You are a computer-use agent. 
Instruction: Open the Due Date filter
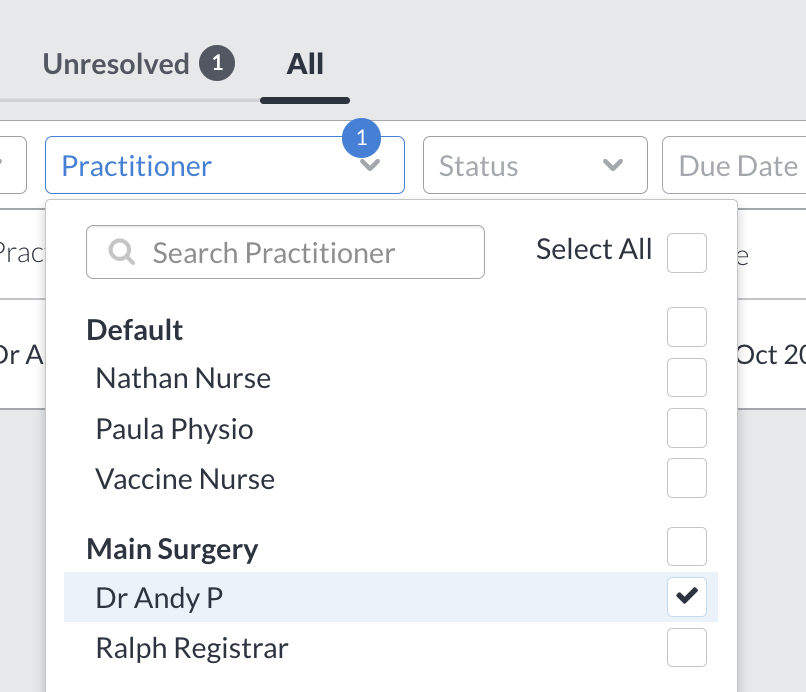(x=734, y=165)
